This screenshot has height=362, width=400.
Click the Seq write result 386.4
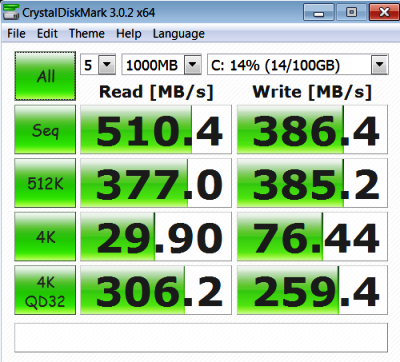click(x=312, y=129)
